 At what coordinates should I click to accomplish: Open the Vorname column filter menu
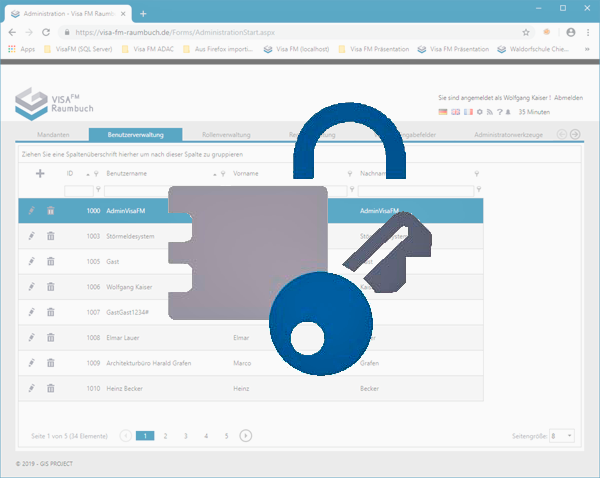[x=350, y=174]
